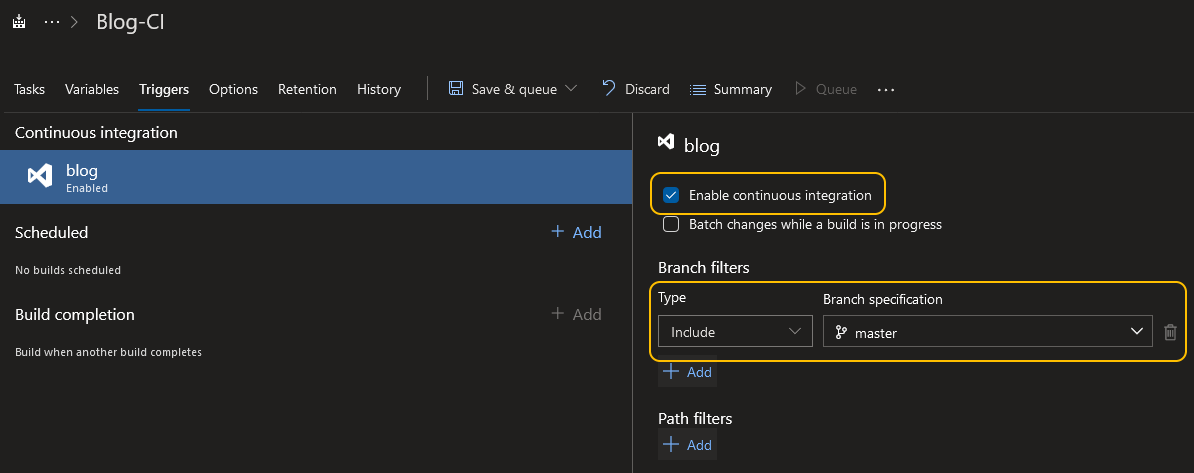Click the Visual Studio icon next to blog heading
The height and width of the screenshot is (473, 1194).
click(x=665, y=145)
